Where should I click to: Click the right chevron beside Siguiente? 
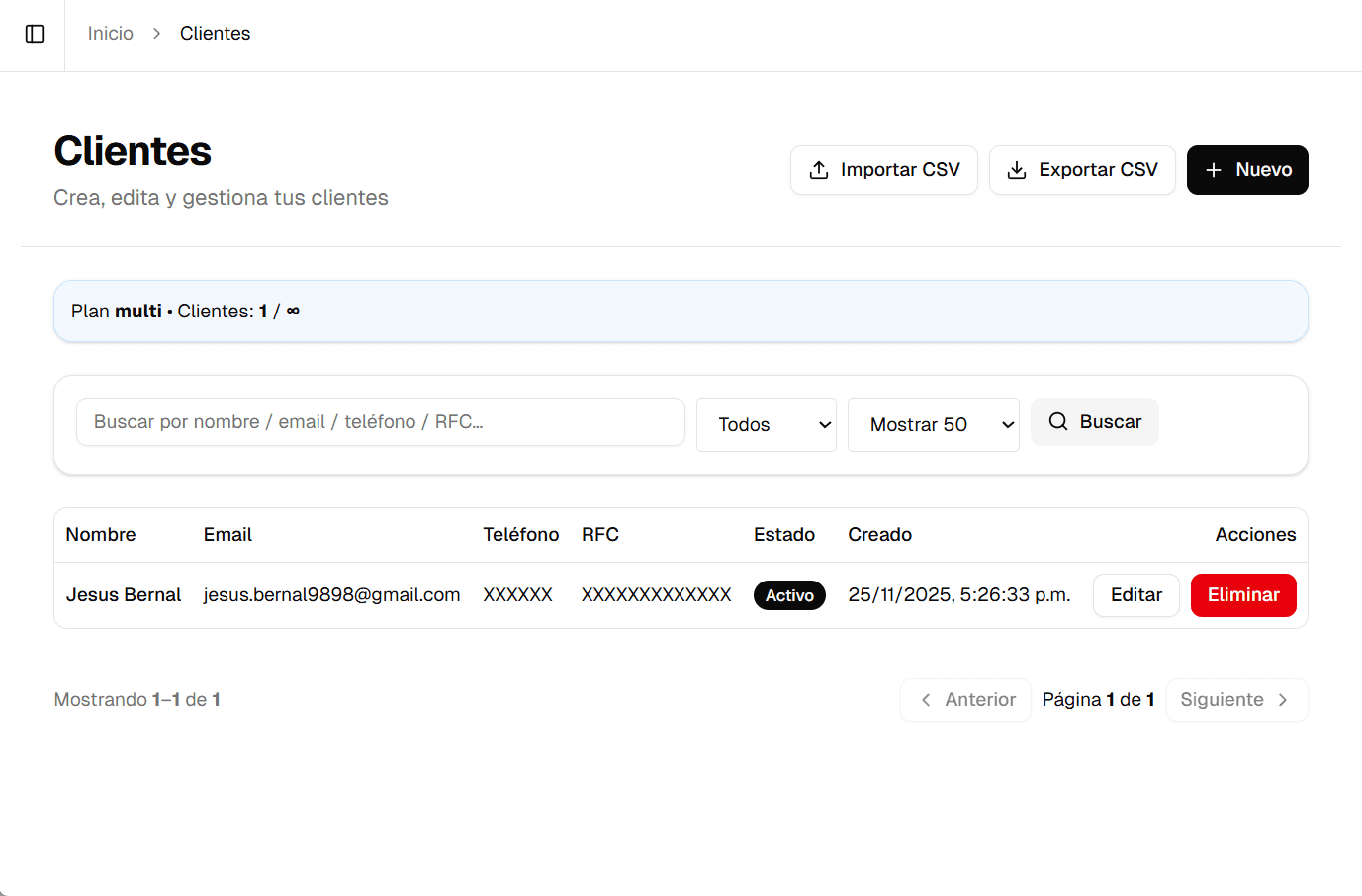[x=1283, y=700]
